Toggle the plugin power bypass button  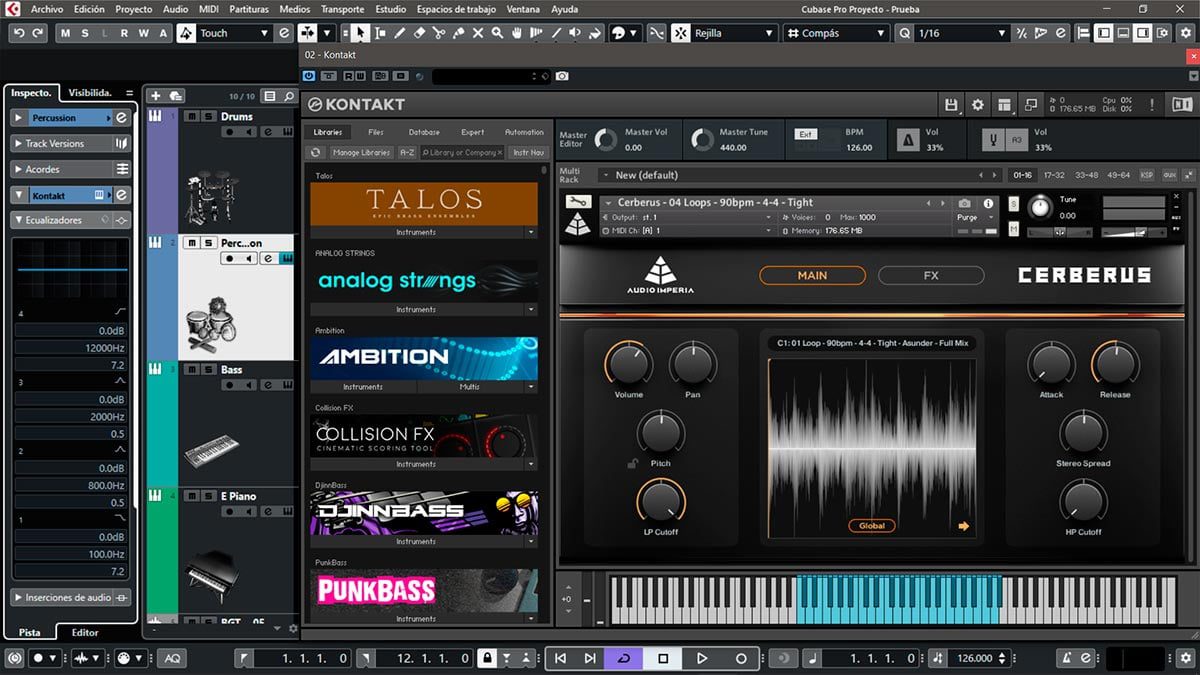point(308,76)
